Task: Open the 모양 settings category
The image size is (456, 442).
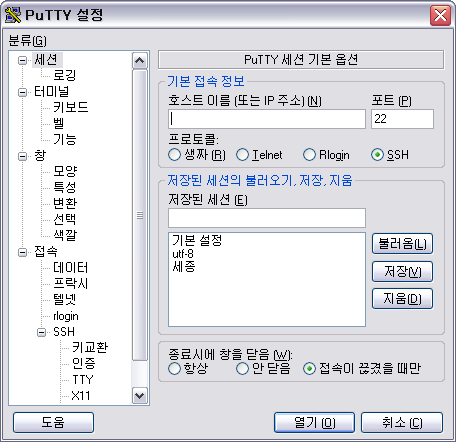Action: click(x=65, y=171)
